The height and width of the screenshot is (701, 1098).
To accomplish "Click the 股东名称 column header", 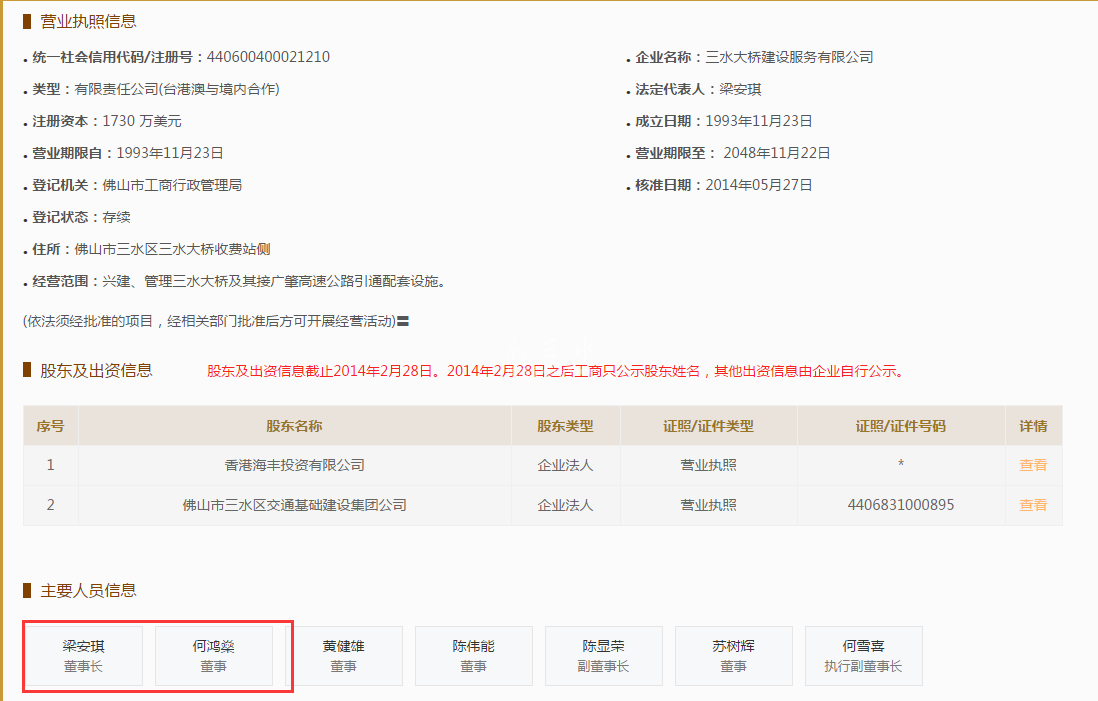I will coord(294,426).
